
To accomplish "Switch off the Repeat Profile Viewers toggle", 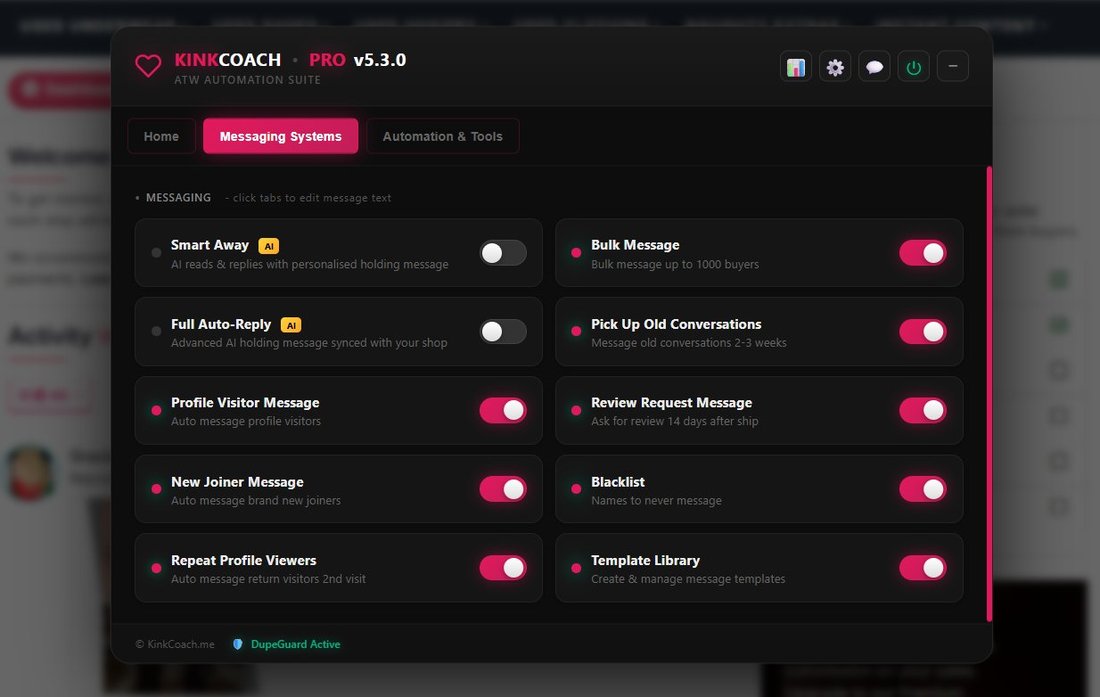I will click(503, 568).
